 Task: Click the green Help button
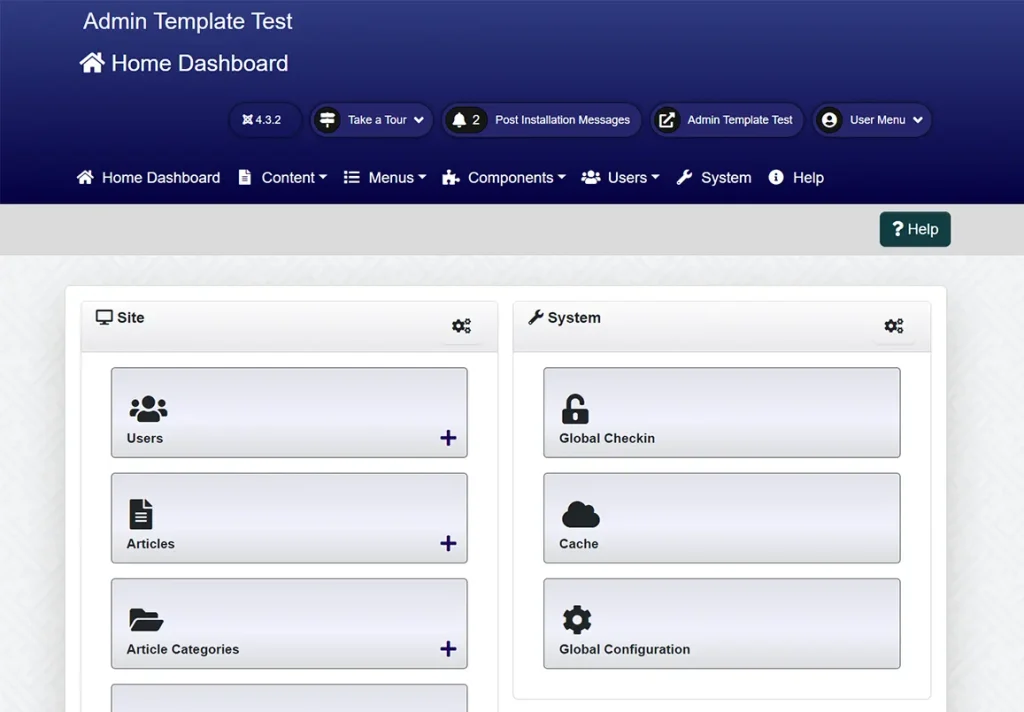click(915, 229)
